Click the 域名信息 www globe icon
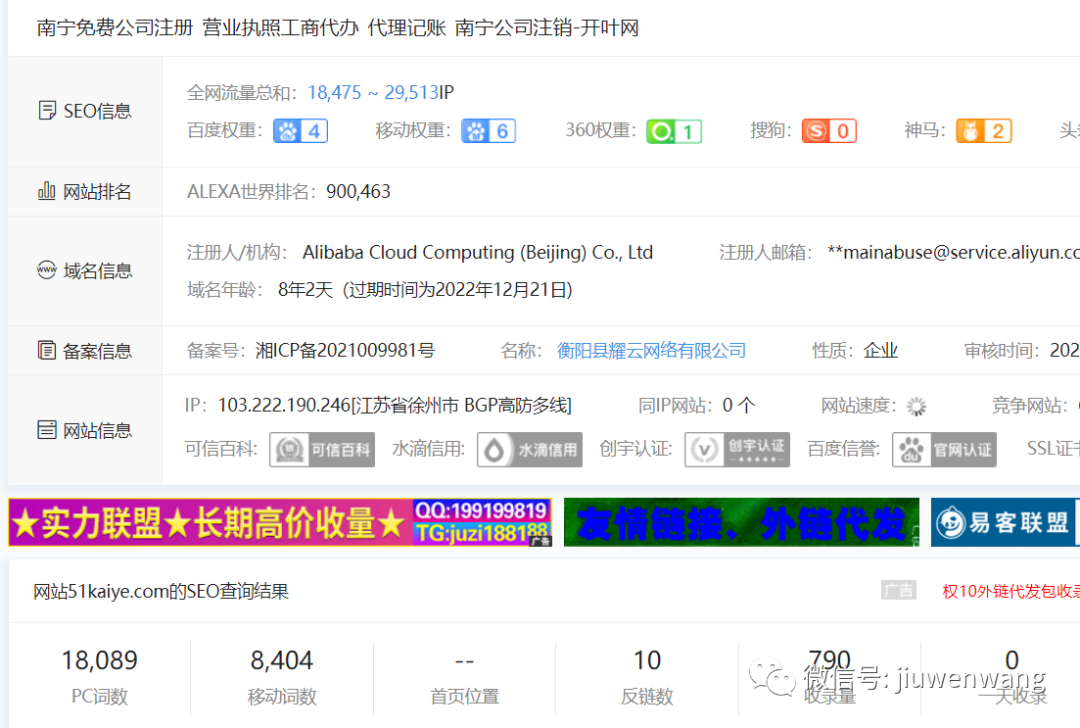The image size is (1080, 728). (x=46, y=270)
